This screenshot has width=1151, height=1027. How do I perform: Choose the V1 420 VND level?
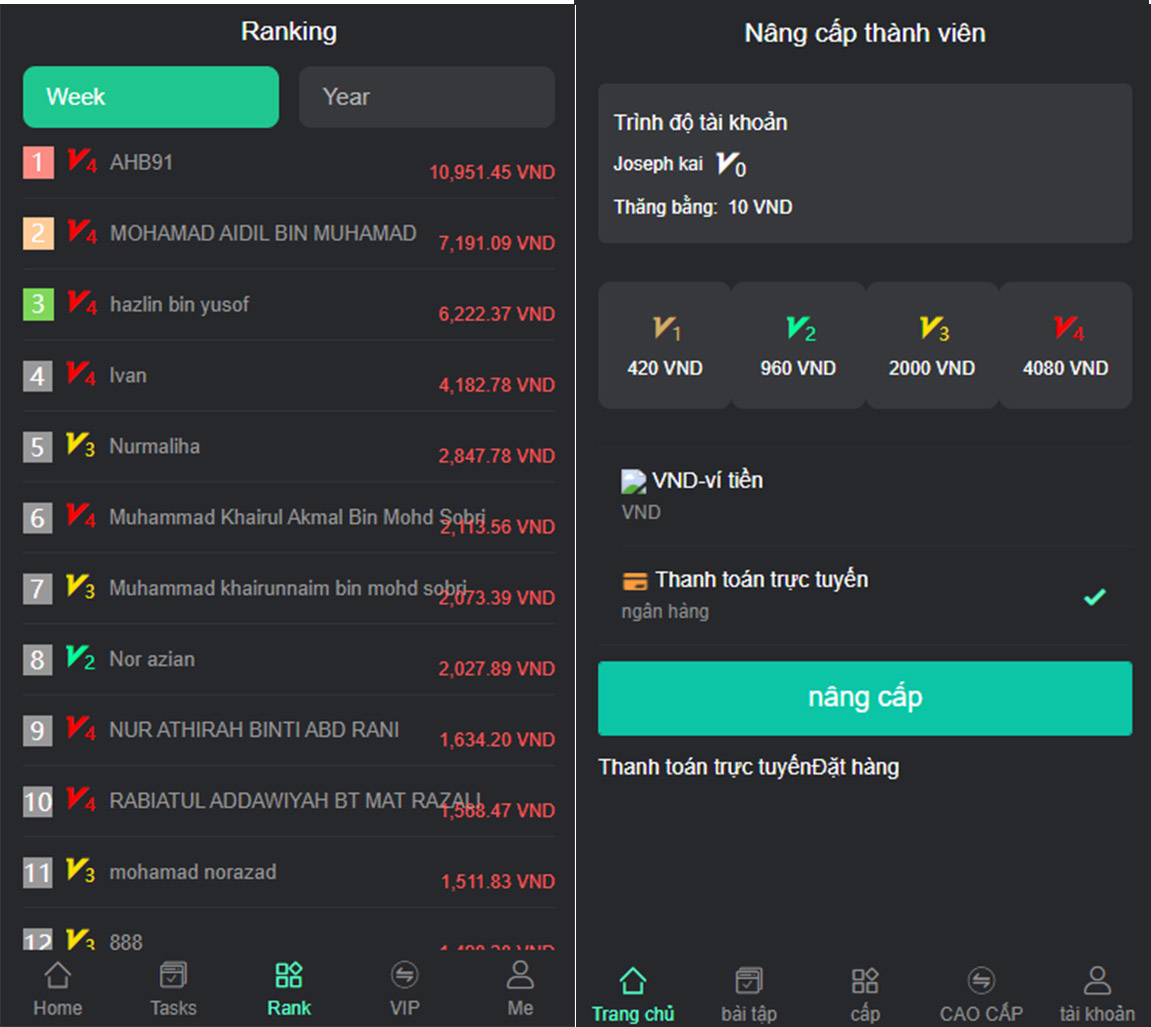coord(665,345)
